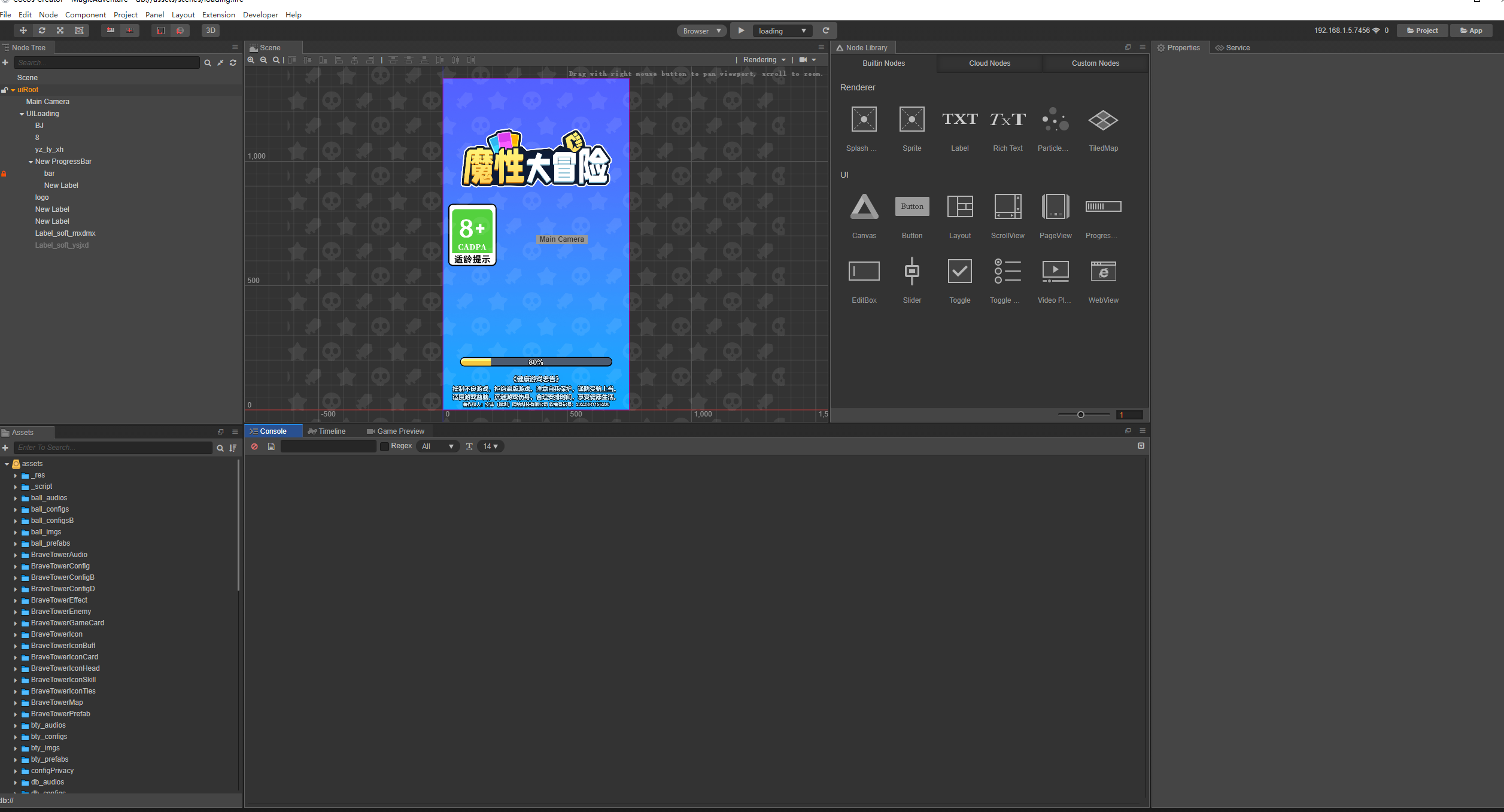Pick the Toggle checkbox node icon
Image resolution: width=1504 pixels, height=812 pixels.
pos(959,271)
